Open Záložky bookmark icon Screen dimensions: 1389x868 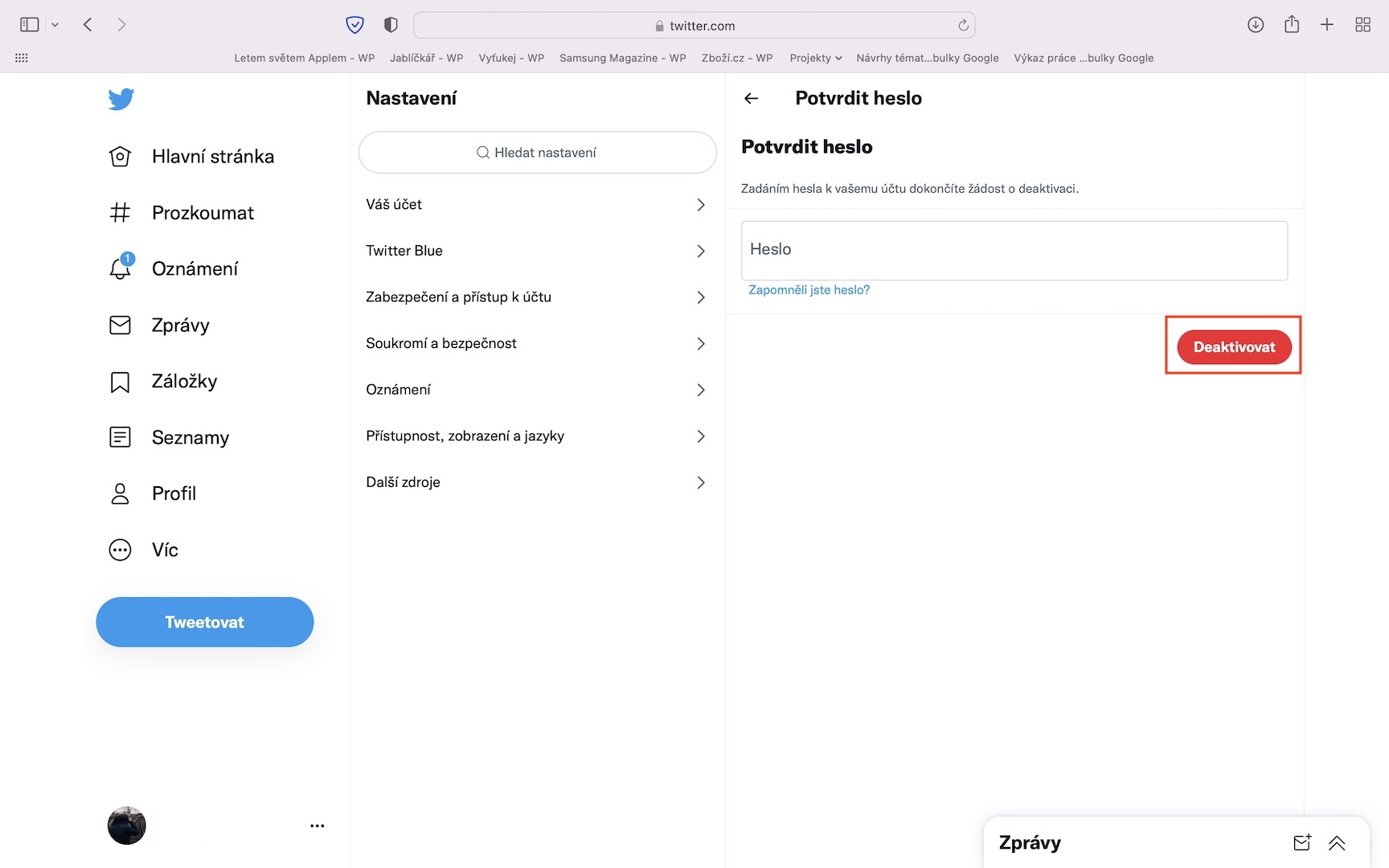point(121,382)
